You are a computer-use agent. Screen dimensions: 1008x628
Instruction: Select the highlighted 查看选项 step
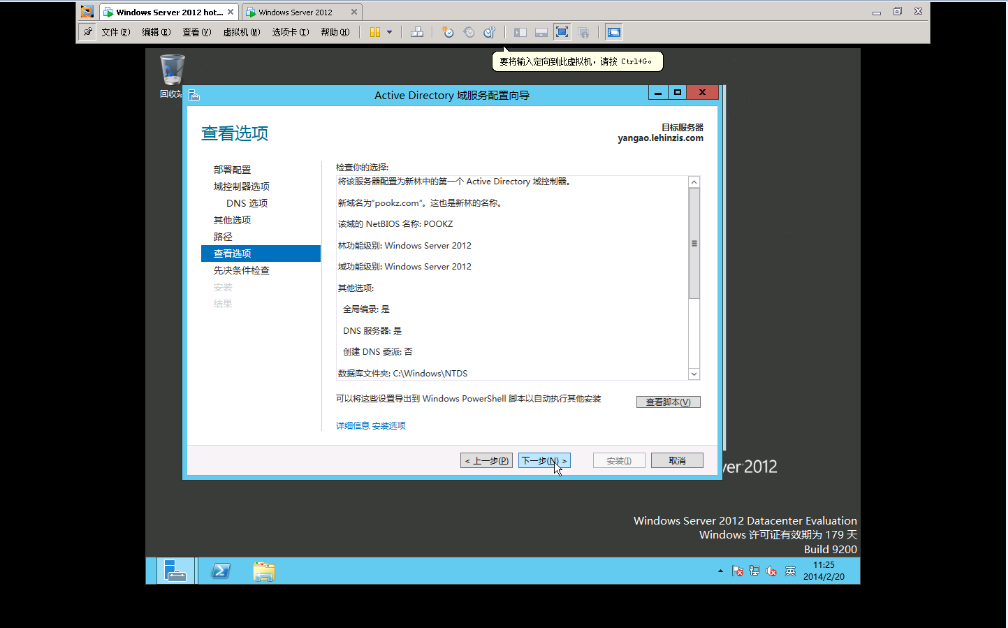260,253
